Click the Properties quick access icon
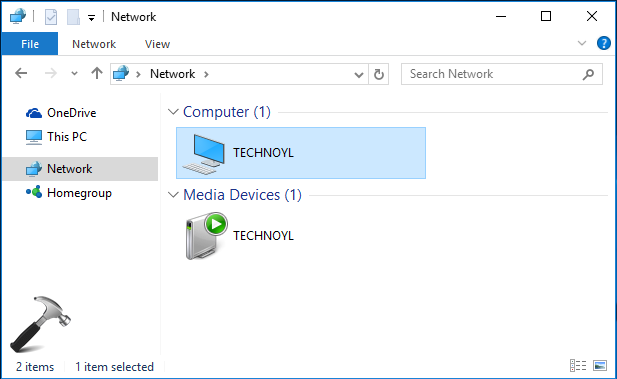Screen dimensions: 617x379 click(x=51, y=17)
